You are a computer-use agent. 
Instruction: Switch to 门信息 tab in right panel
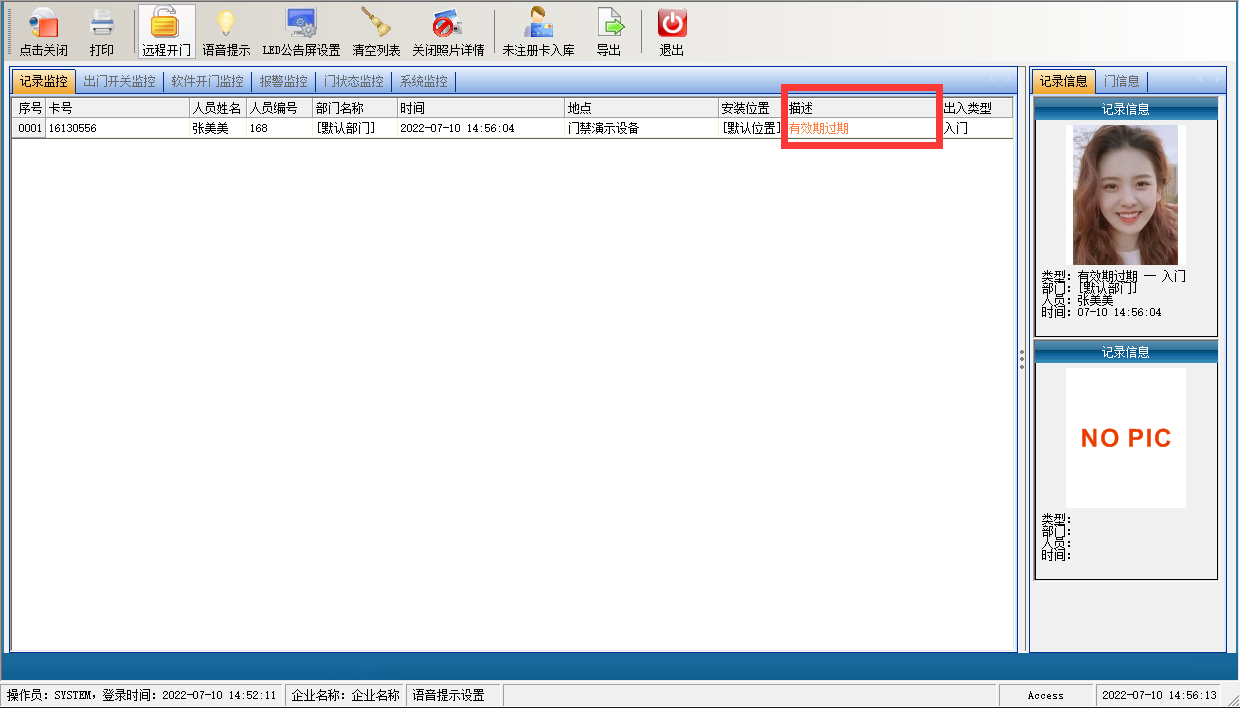[1121, 81]
